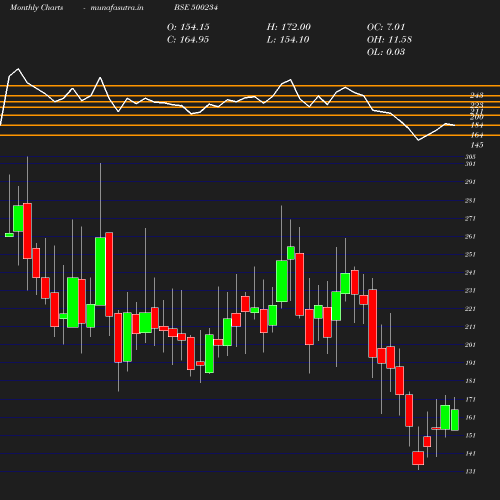Select the low value "L: 154.10"

288,40
